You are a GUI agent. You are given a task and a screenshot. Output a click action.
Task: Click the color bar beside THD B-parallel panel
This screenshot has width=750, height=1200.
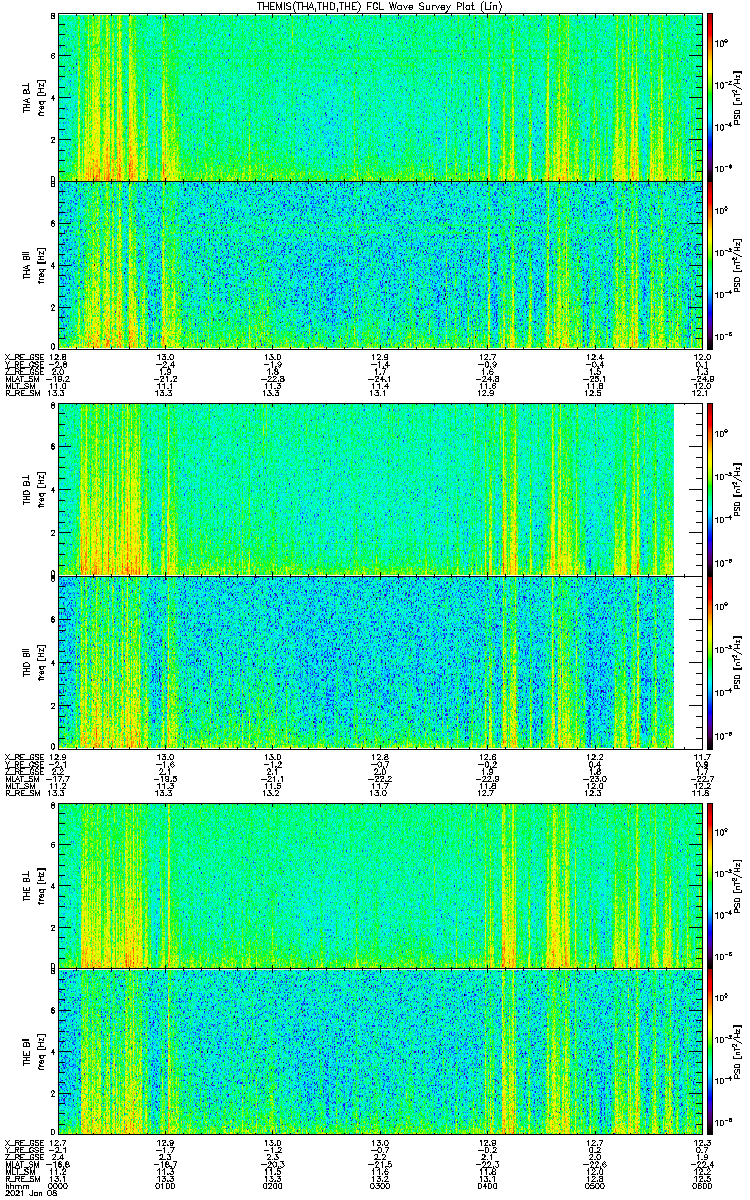coord(711,662)
